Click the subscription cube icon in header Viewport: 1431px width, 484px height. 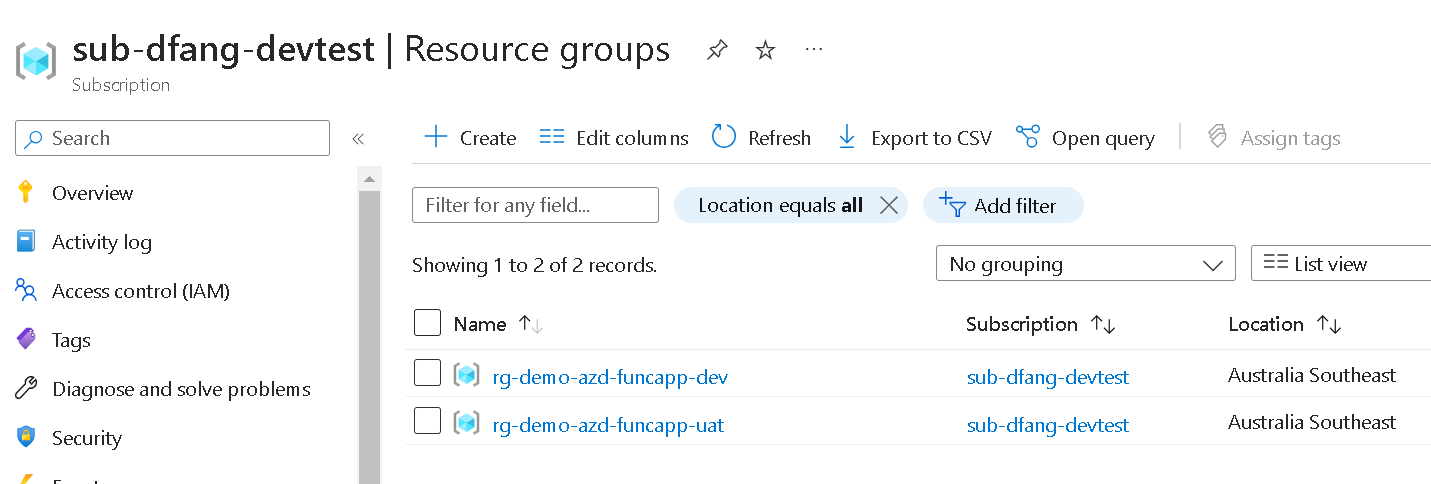pos(37,60)
